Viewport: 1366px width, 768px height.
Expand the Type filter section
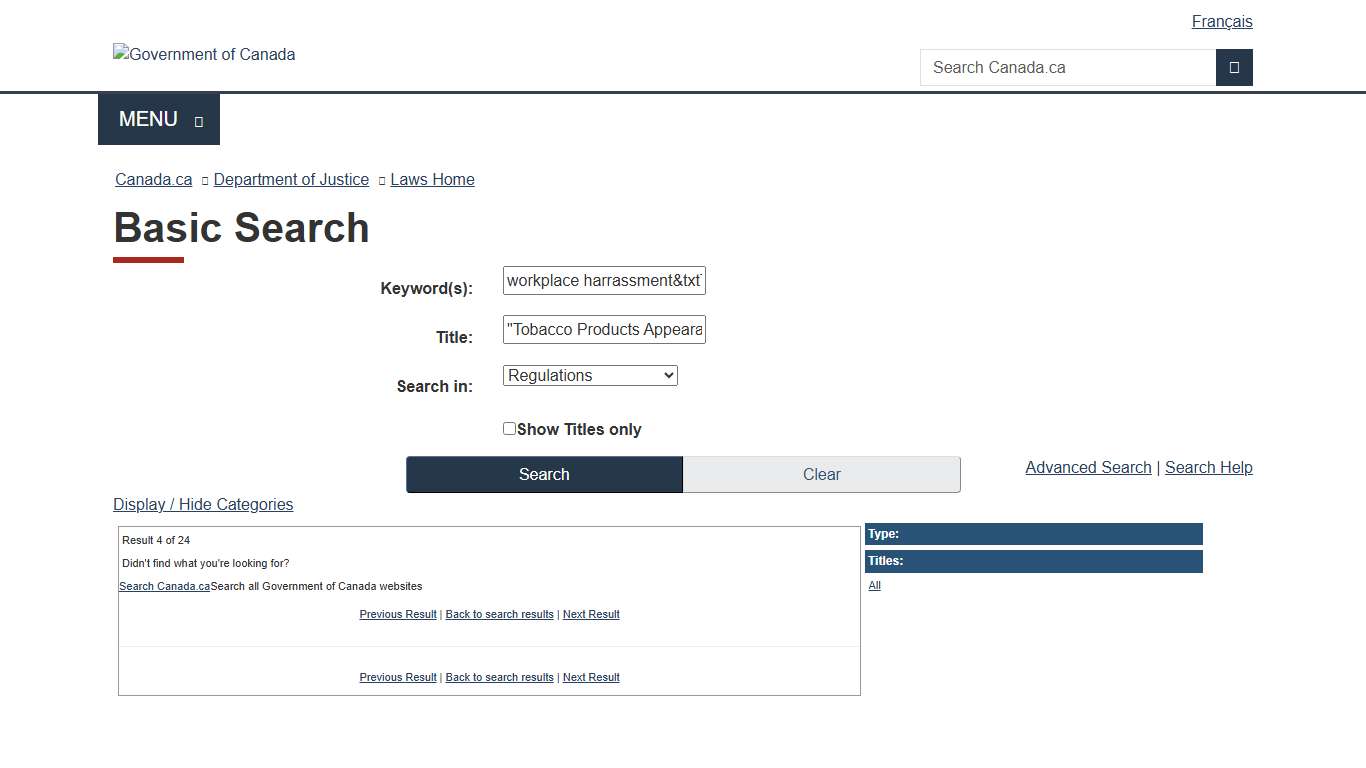(1033, 533)
